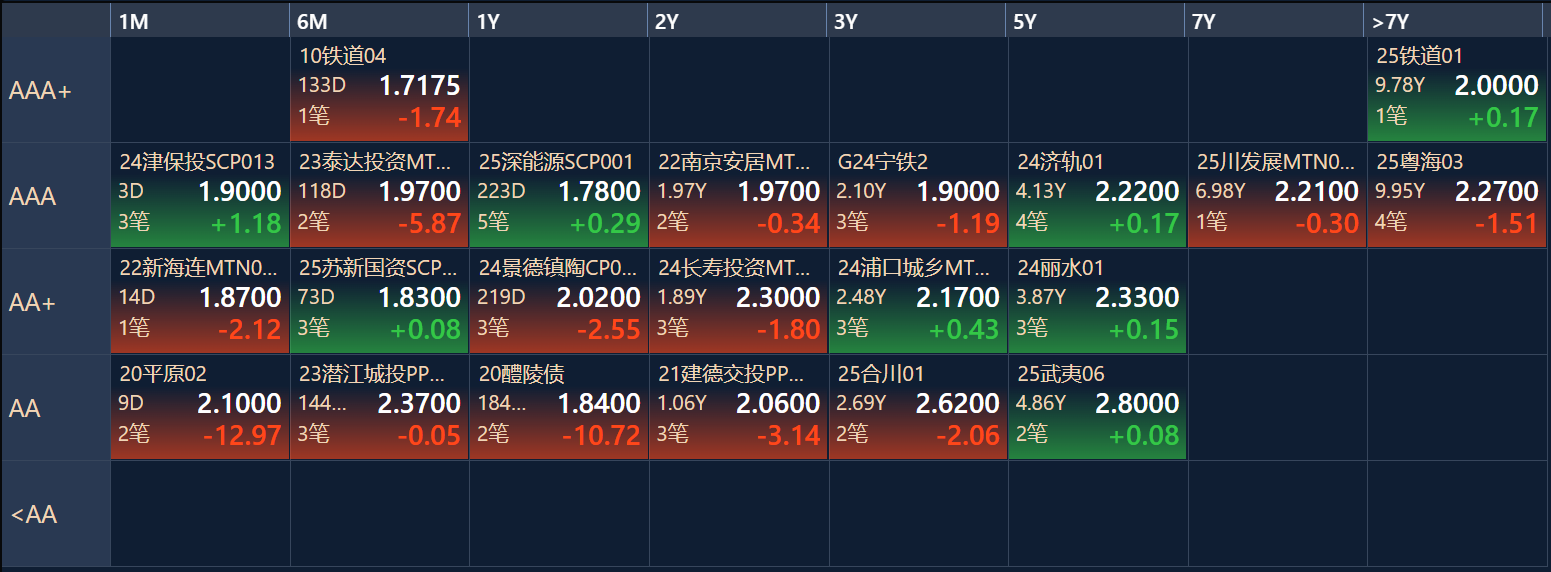Select the 25深能源SCP001 tile
1551x572 pixels.
tap(558, 196)
